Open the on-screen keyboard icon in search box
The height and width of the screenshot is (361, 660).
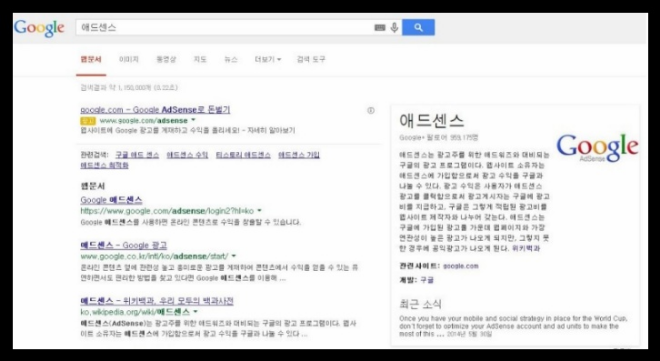click(x=380, y=28)
